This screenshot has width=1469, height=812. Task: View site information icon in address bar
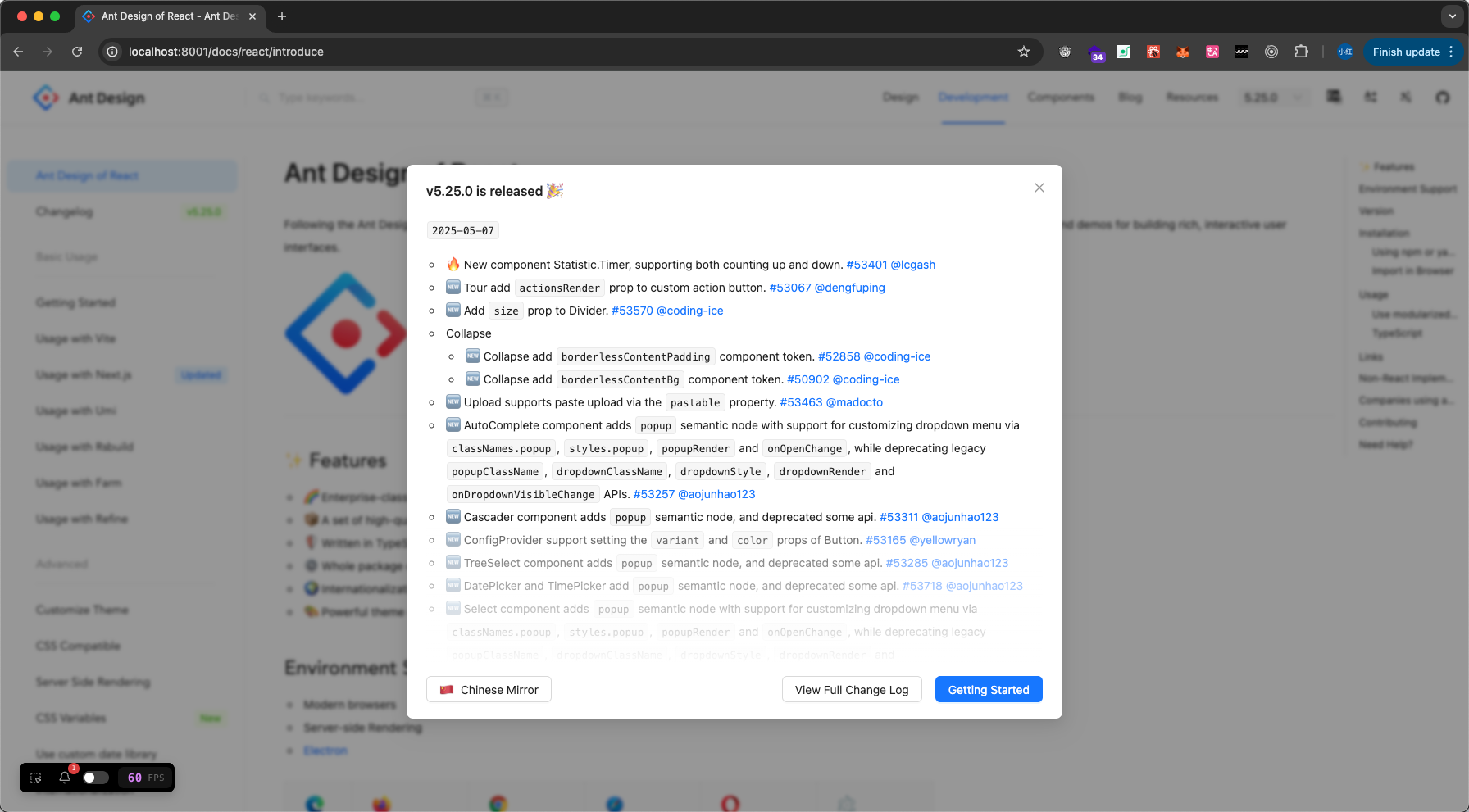tap(112, 52)
